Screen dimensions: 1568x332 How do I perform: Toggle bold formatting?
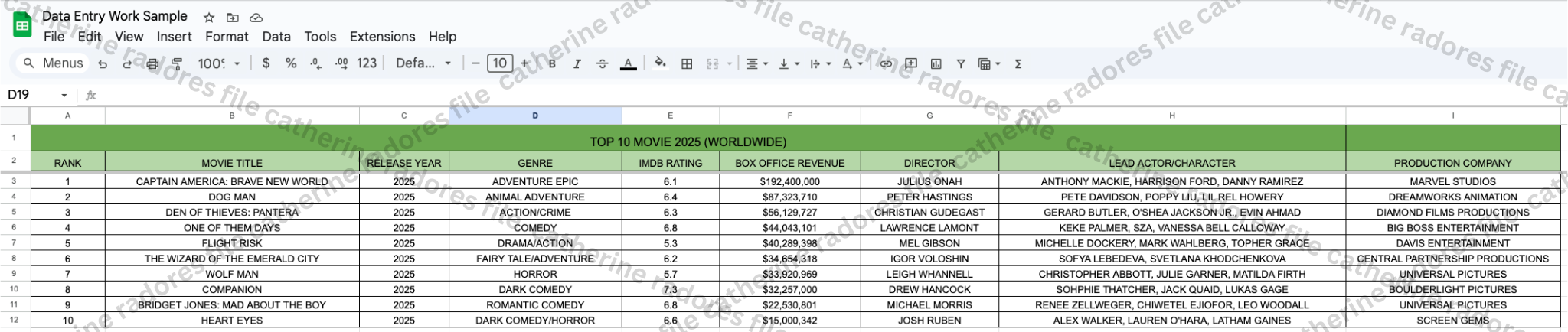click(x=551, y=63)
